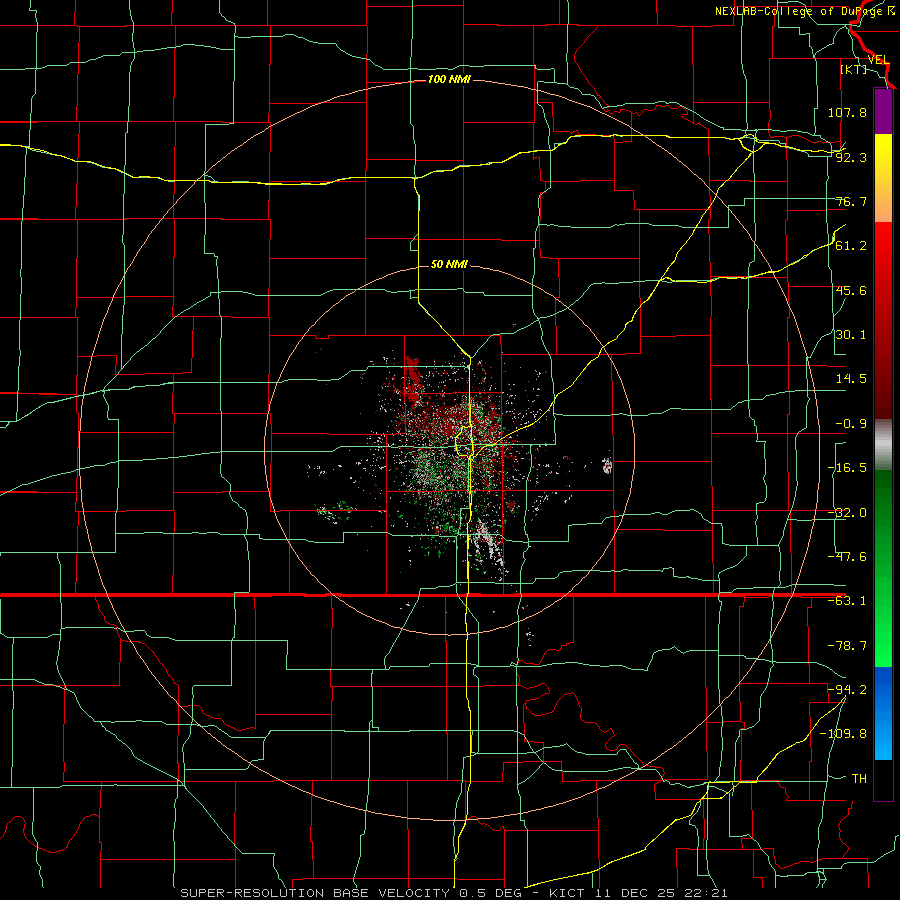Click the -78.7 legend value
The height and width of the screenshot is (900, 900).
point(847,646)
